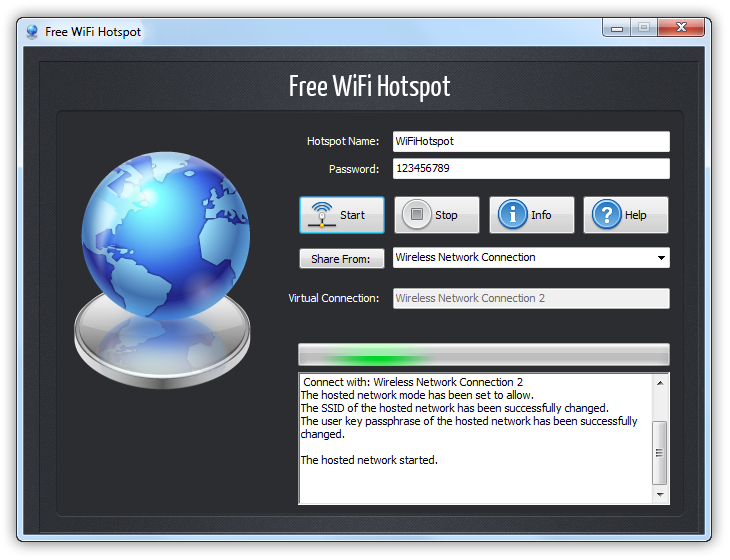
Task: Click the Virtual Connection disabled field
Action: point(530,298)
